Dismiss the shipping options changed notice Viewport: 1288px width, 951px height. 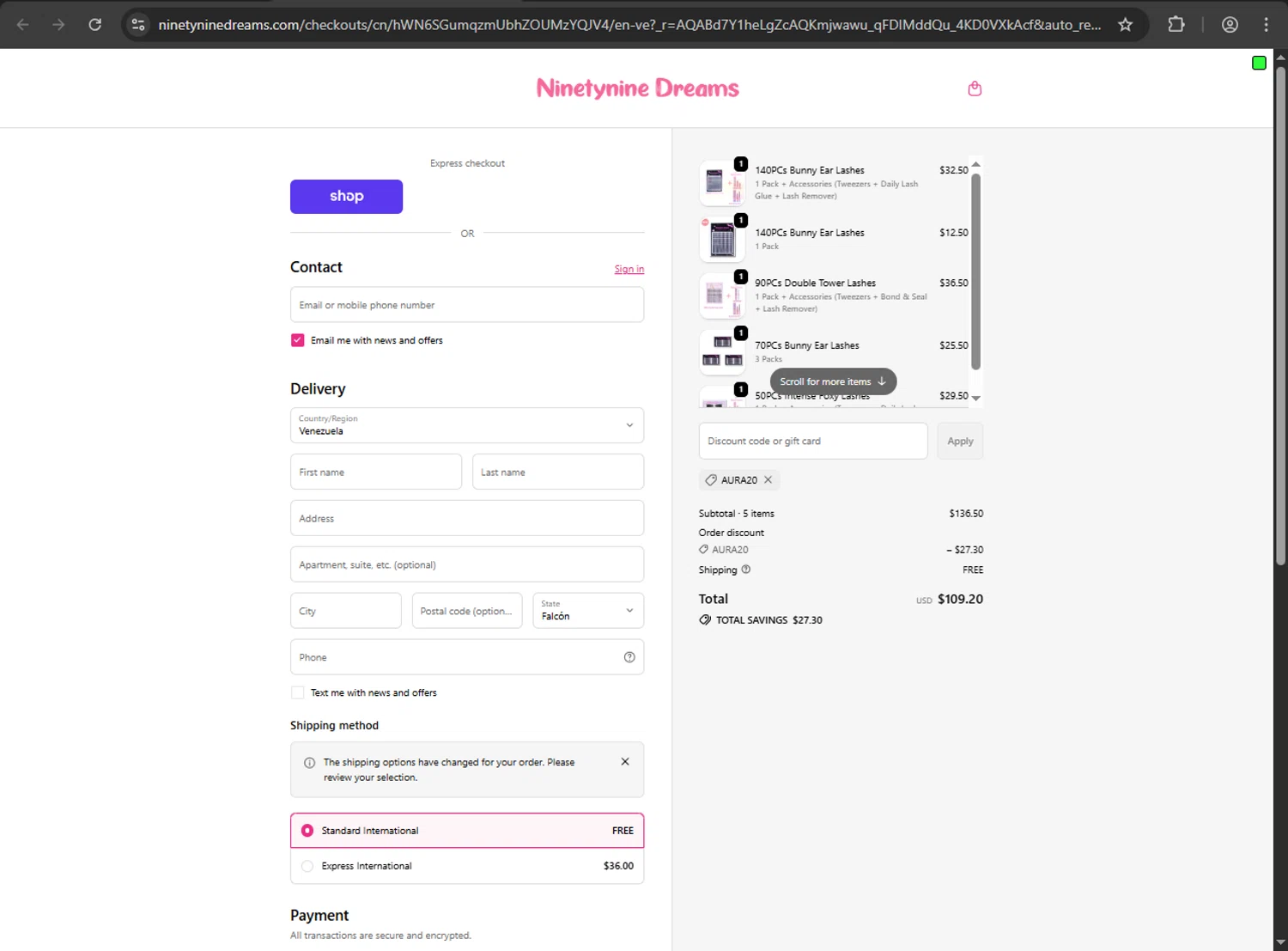625,762
